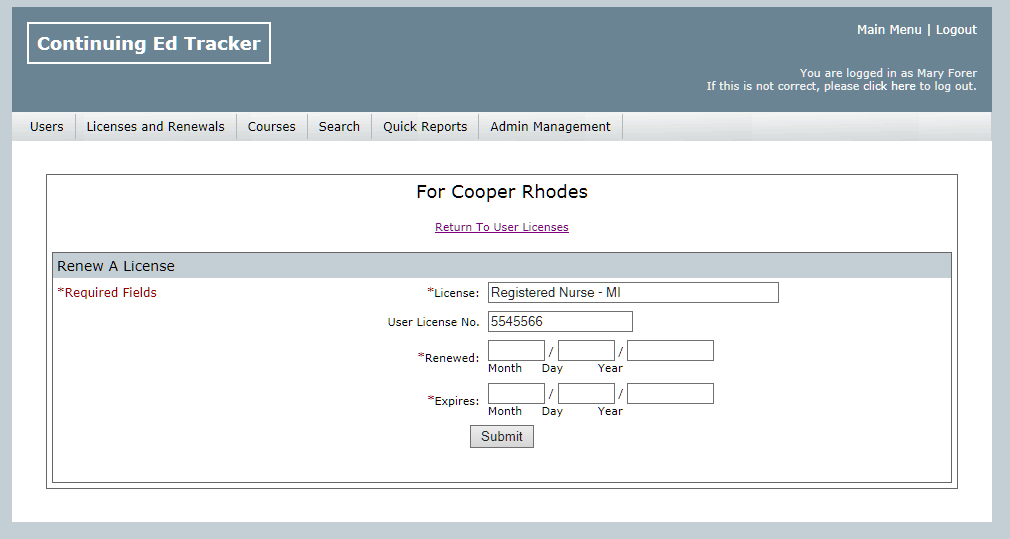Click the 'here' link to log out
The image size is (1010, 539).
[x=903, y=86]
